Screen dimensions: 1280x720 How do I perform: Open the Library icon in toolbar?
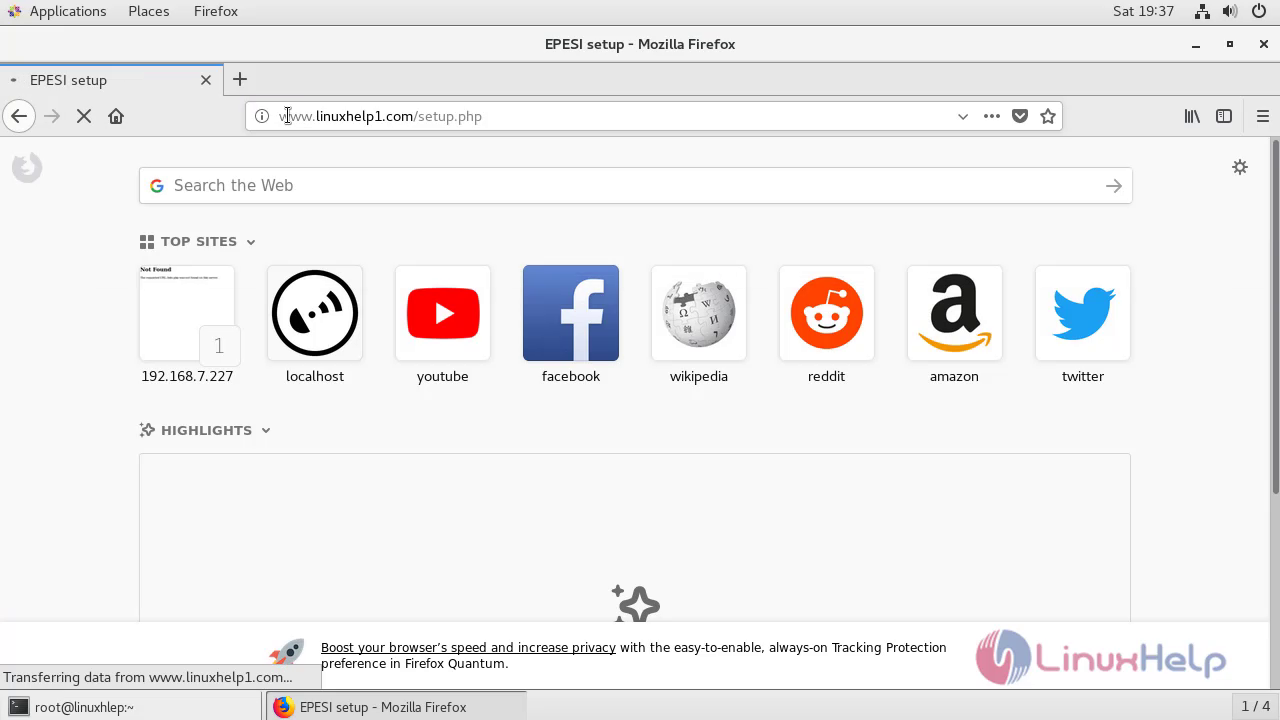1192,116
